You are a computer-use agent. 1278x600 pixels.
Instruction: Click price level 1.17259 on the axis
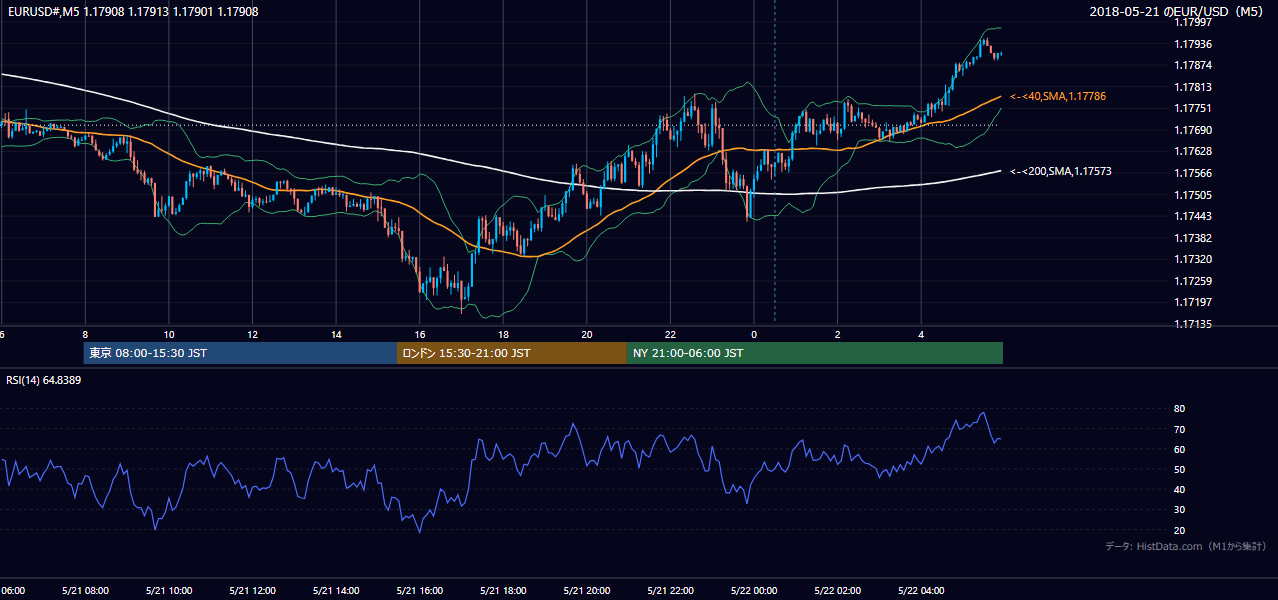(x=1193, y=281)
